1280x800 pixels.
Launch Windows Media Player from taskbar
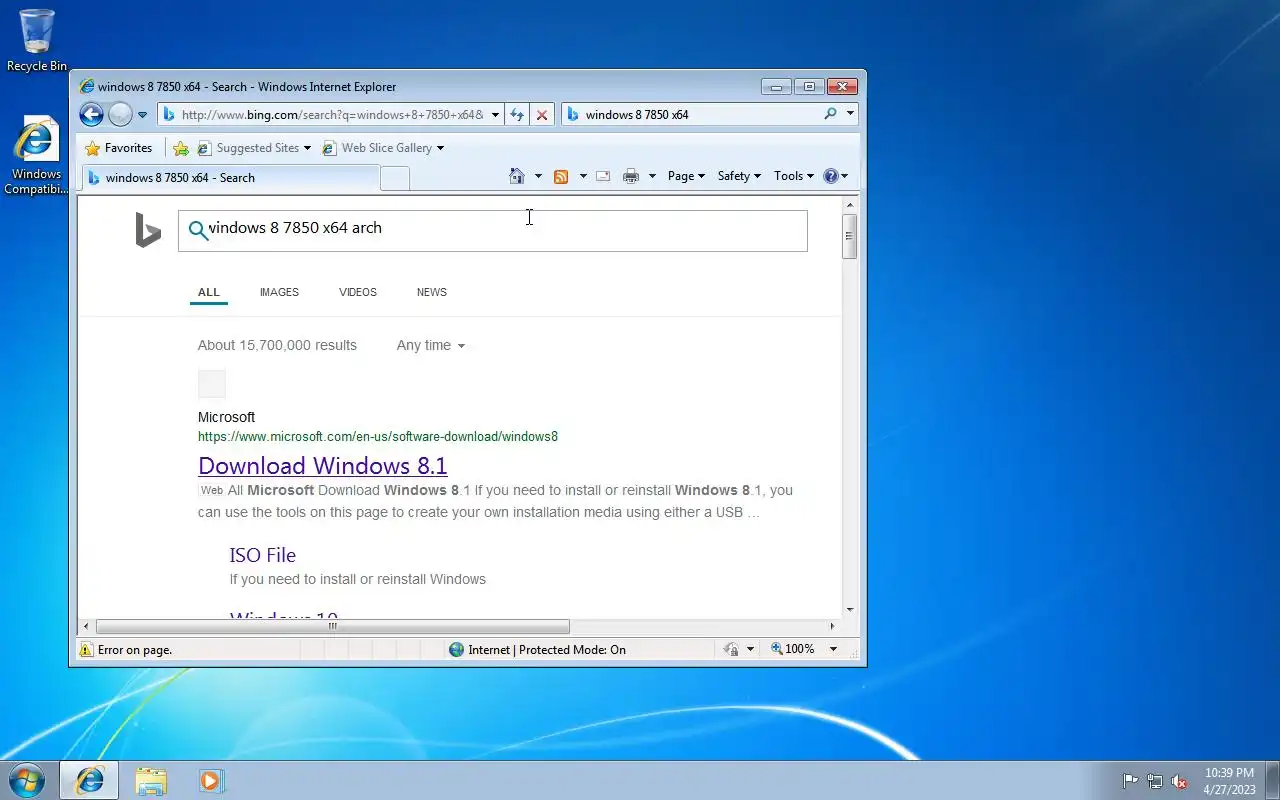(211, 780)
